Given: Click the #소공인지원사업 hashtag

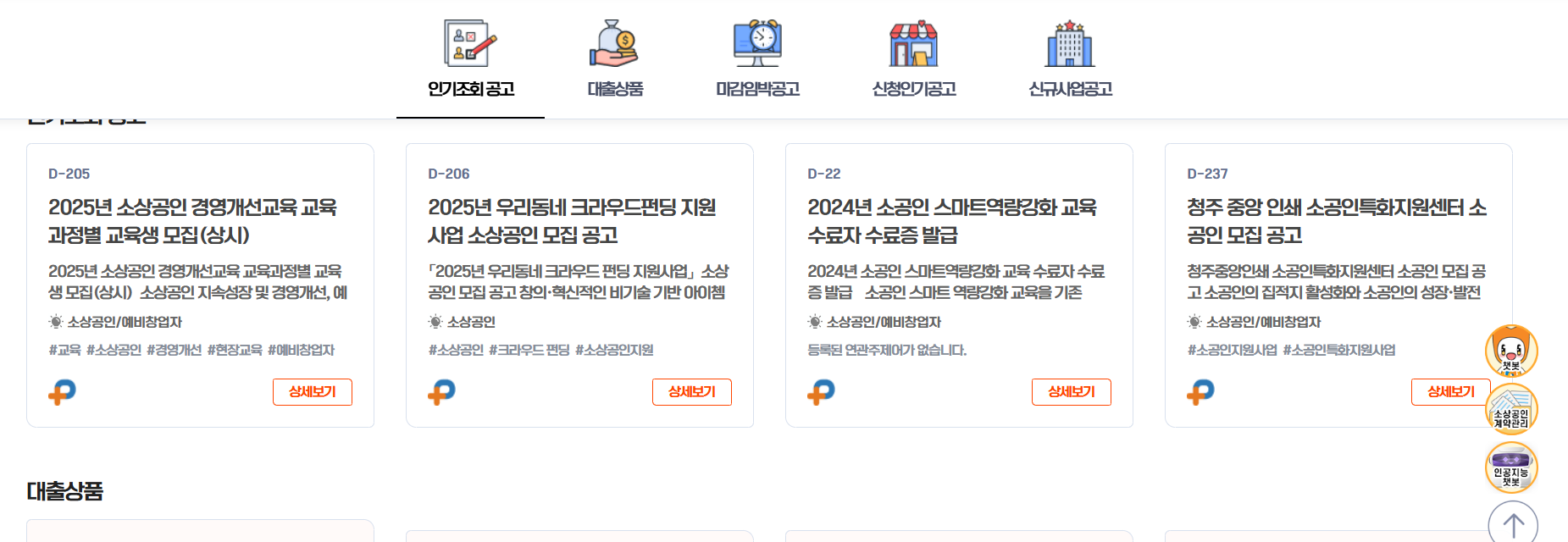Looking at the screenshot, I should (x=1232, y=350).
